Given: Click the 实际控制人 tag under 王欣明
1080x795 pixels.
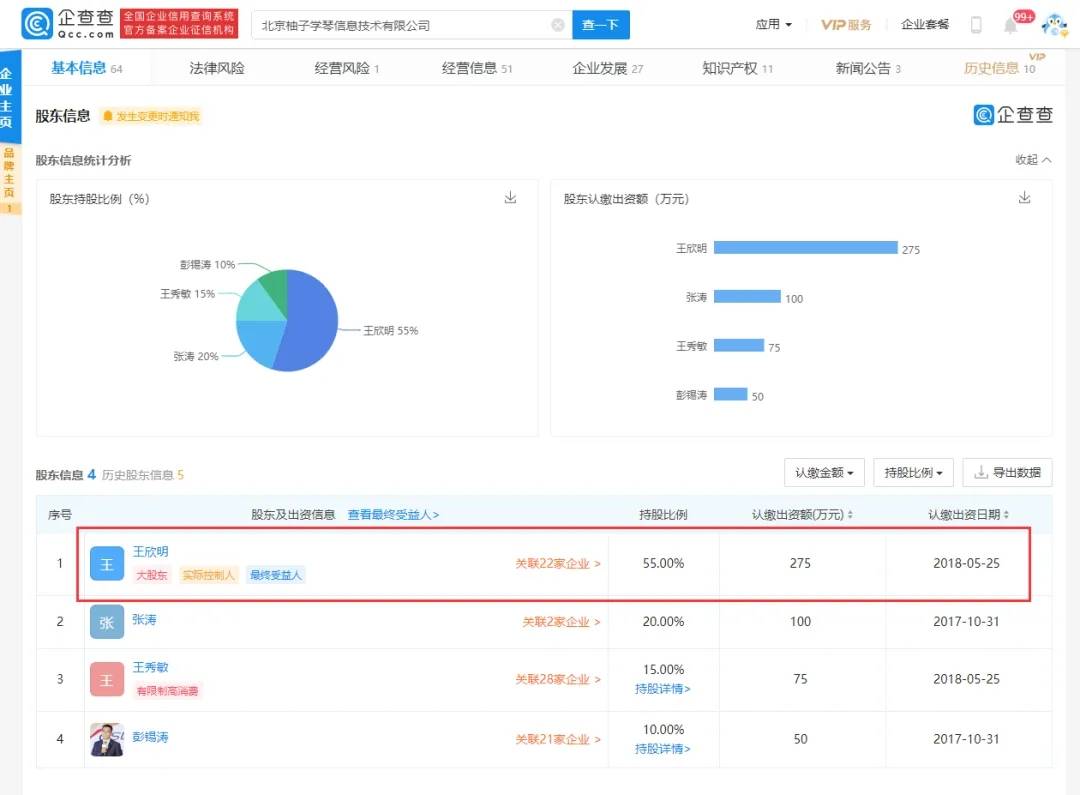Looking at the screenshot, I should coord(209,575).
